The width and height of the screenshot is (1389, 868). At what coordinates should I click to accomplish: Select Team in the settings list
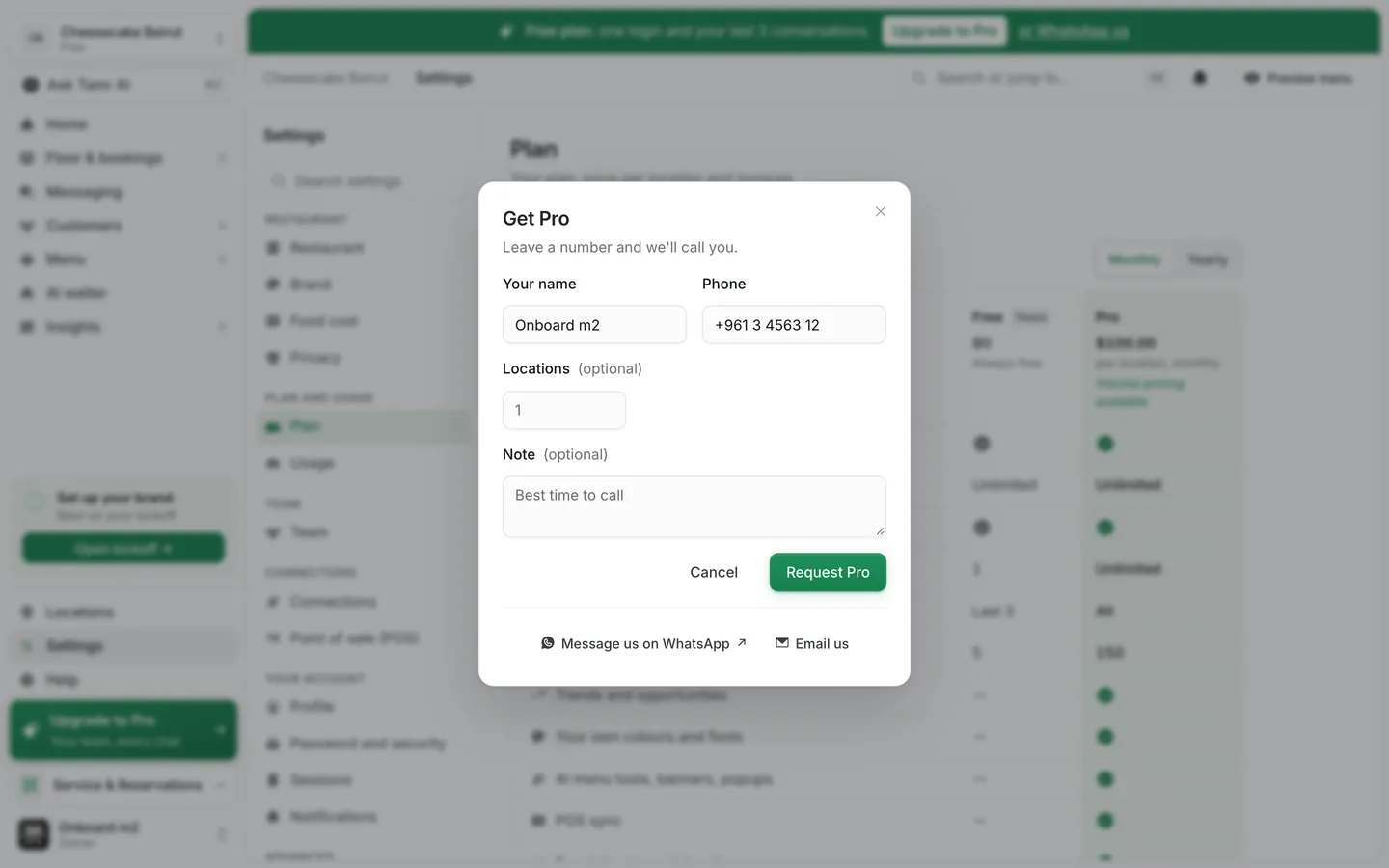[x=365, y=532]
